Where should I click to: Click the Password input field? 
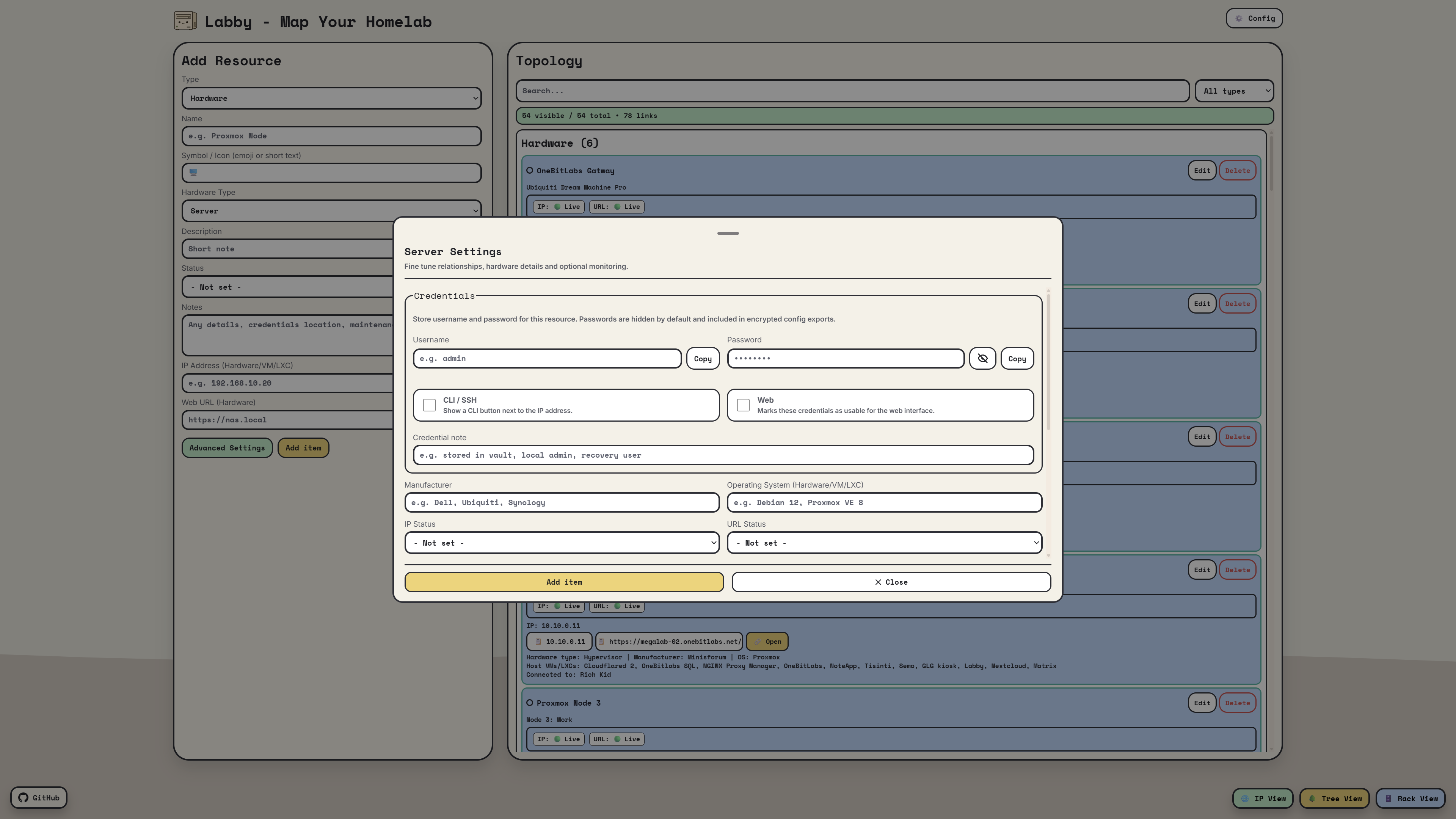pyautogui.click(x=846, y=358)
